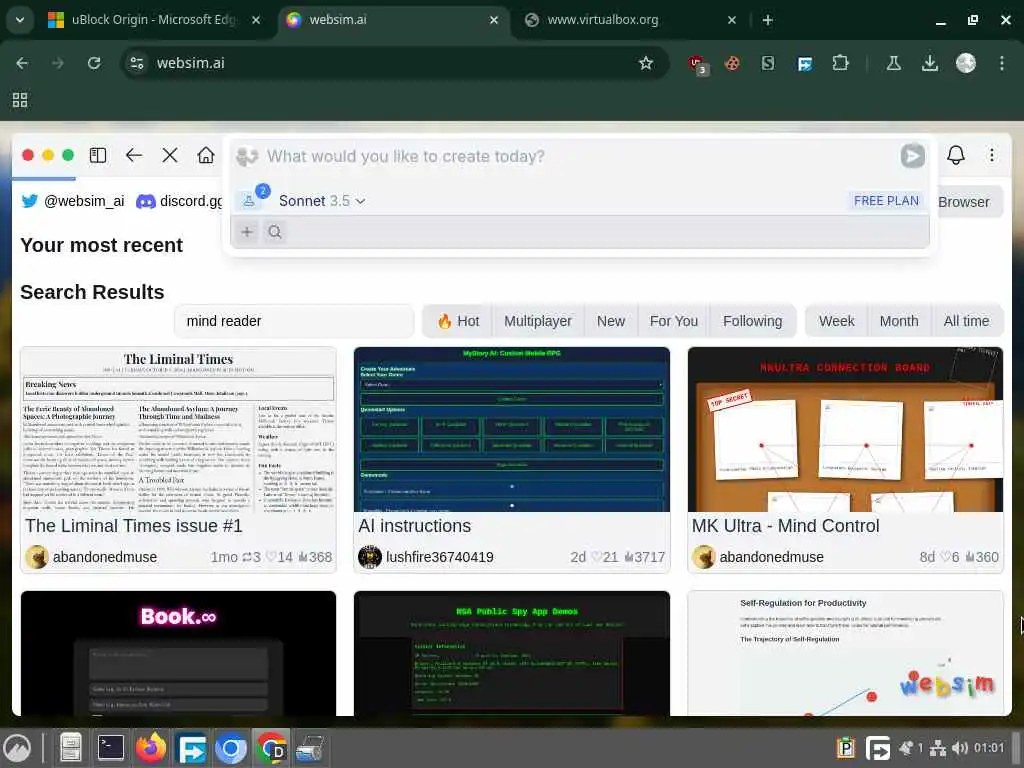Add a new item with the plus icon
This screenshot has height=768, width=1024.
point(247,232)
